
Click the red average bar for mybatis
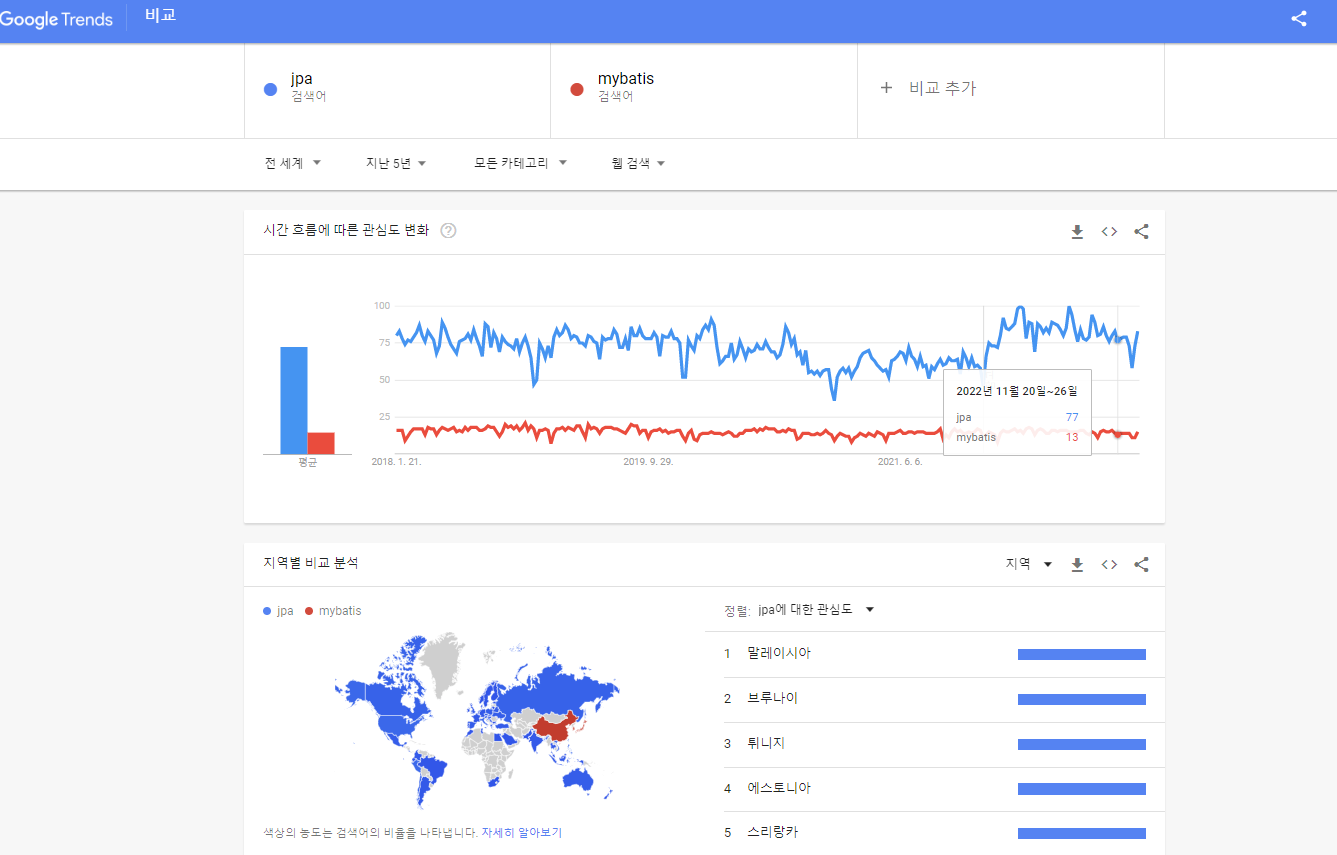point(321,443)
